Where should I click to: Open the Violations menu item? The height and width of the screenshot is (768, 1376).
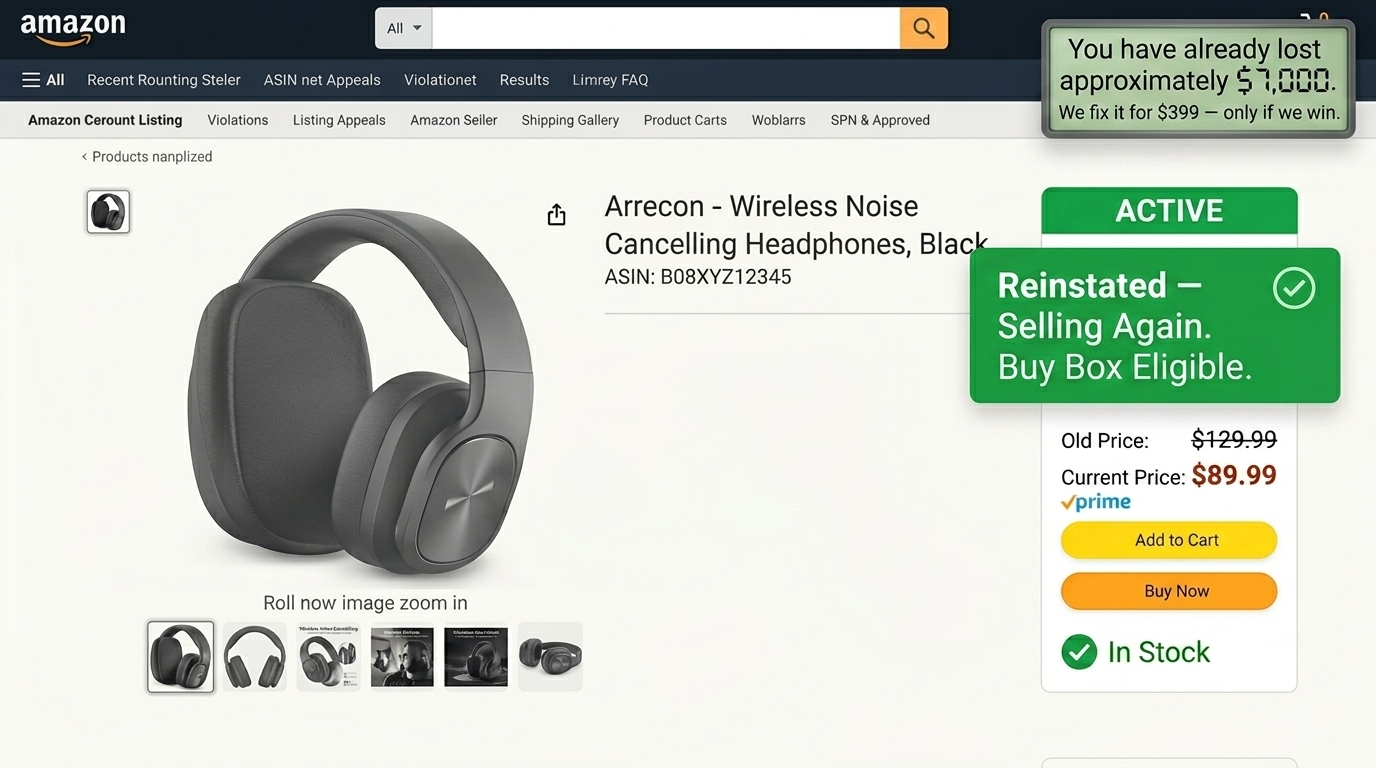(237, 119)
